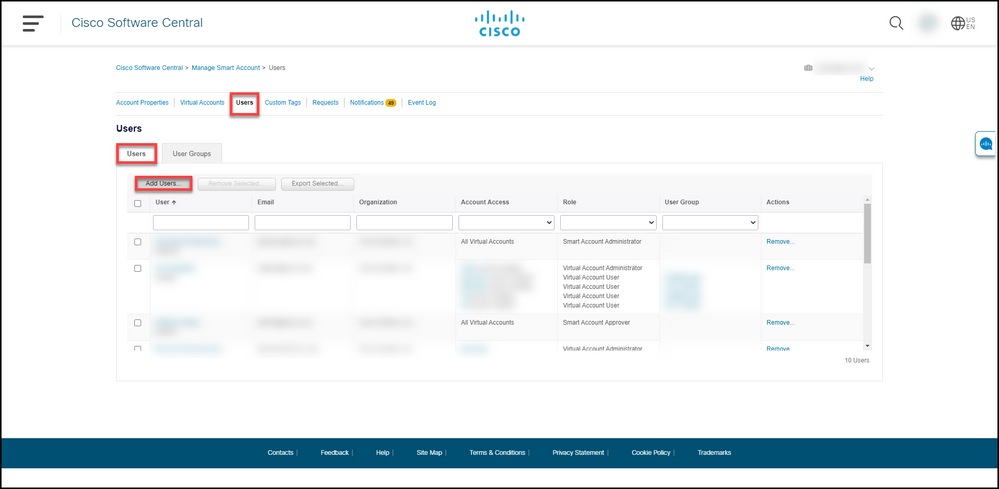The width and height of the screenshot is (999, 489).
Task: Click the User Group column header
Action: tap(682, 202)
